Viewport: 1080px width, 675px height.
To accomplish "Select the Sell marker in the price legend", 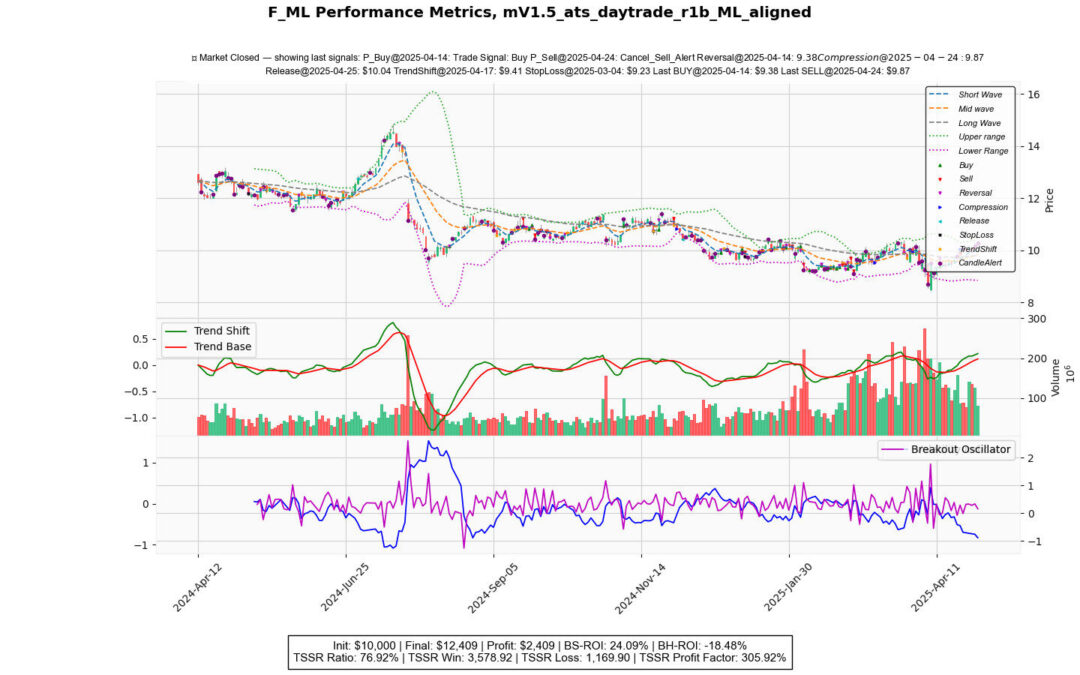I will click(x=940, y=179).
